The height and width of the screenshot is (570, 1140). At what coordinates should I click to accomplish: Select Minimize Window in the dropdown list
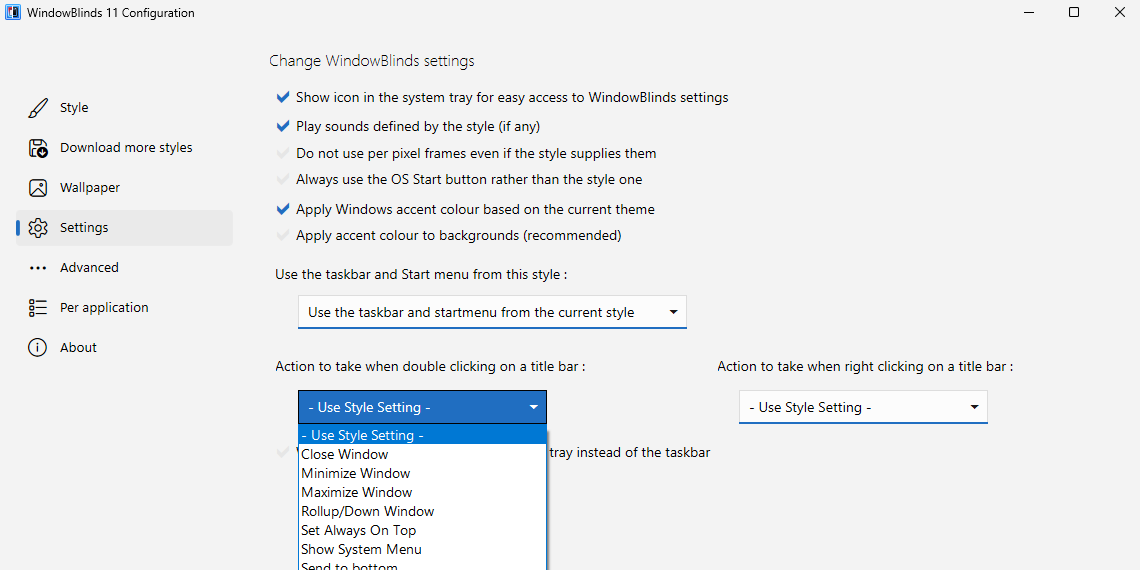pyautogui.click(x=422, y=473)
